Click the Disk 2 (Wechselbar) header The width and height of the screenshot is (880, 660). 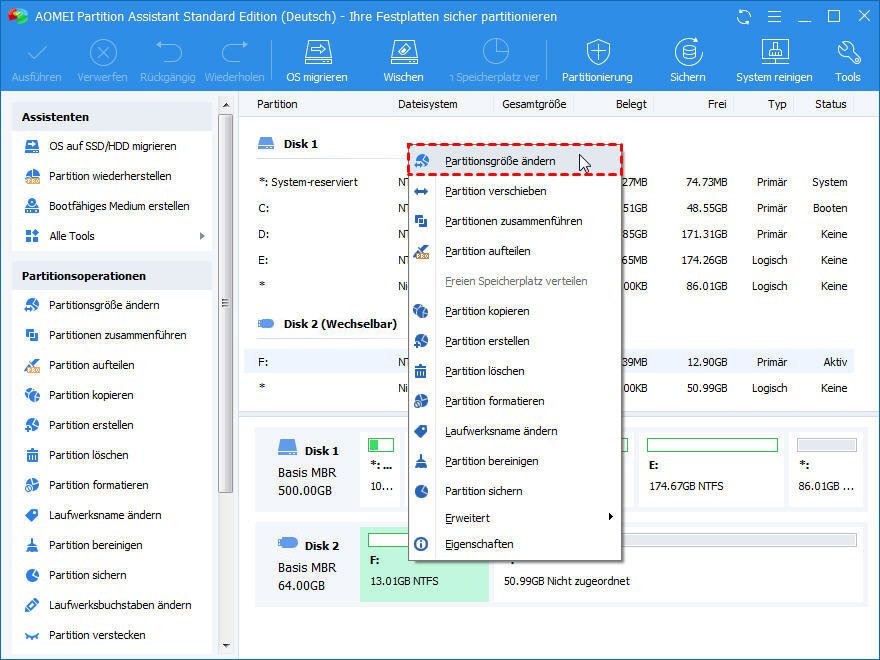tap(327, 324)
